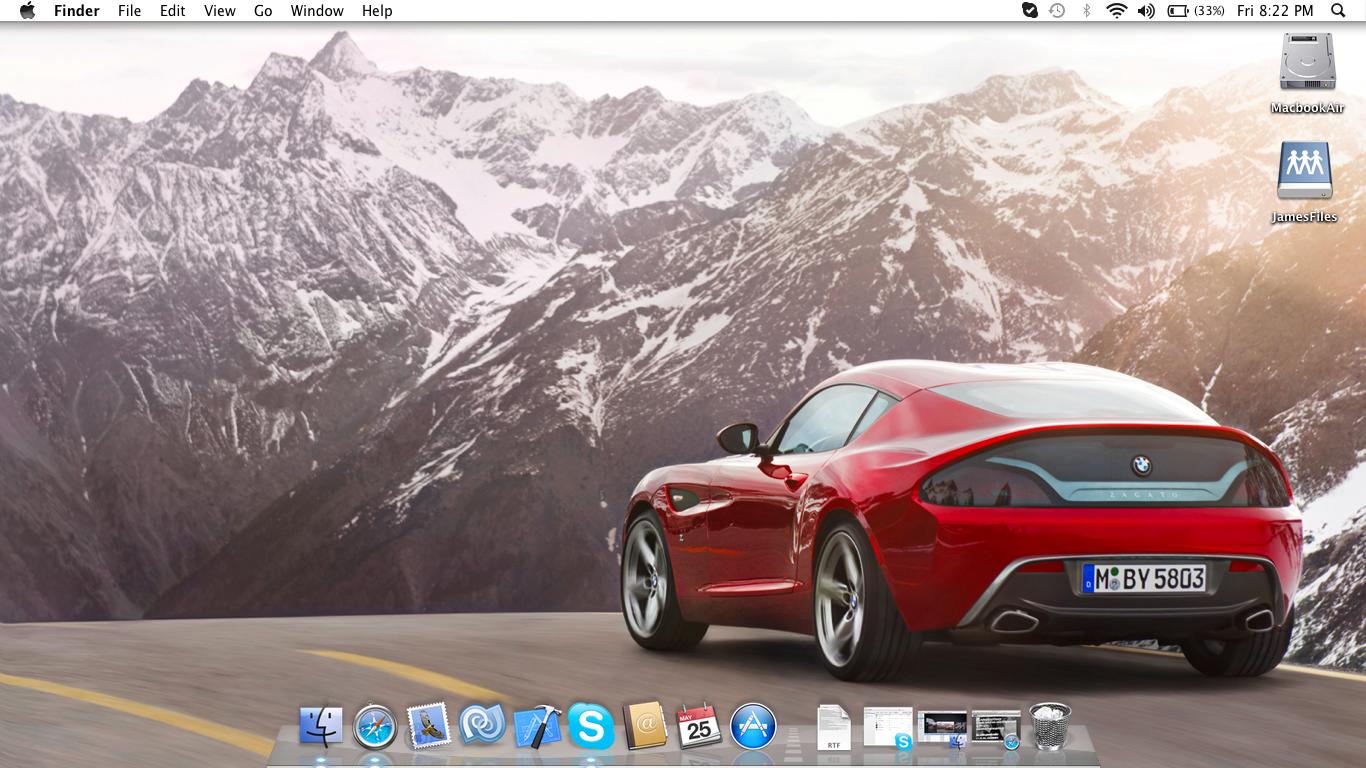Open Finder from the dock
This screenshot has width=1366, height=768.
pos(321,727)
